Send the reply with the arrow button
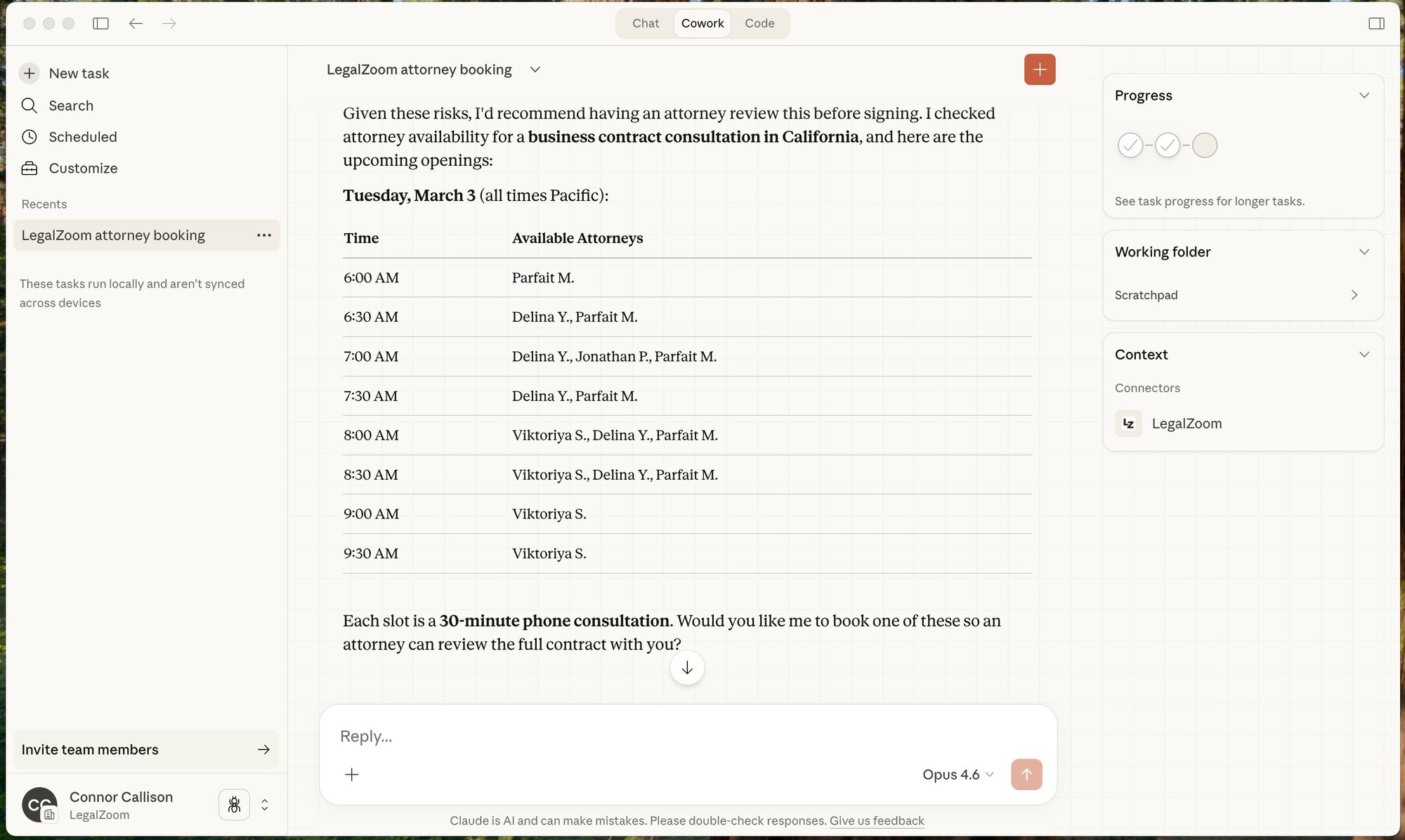1405x840 pixels. coord(1026,774)
